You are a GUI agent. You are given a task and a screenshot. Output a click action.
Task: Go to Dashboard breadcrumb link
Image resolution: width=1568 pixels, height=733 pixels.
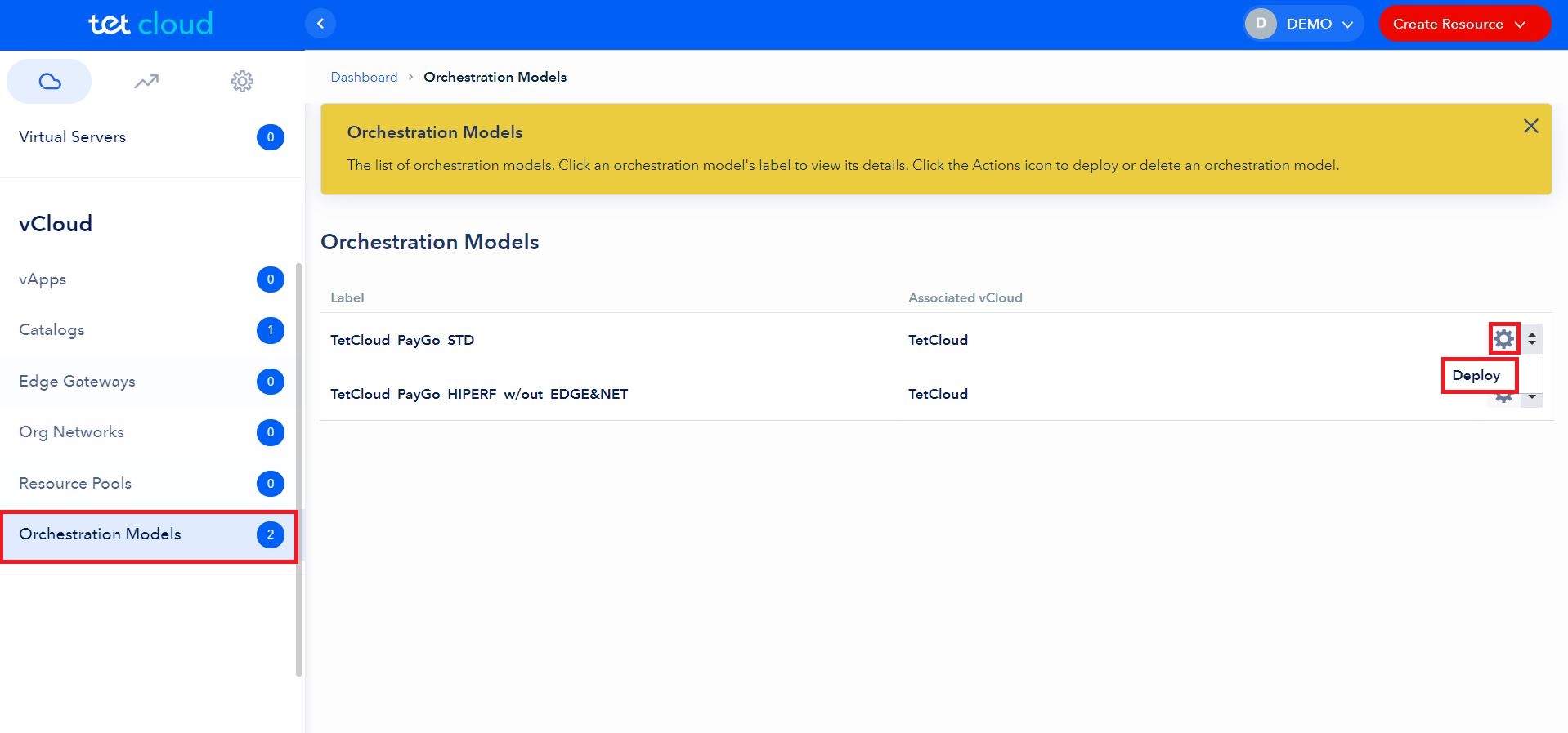click(364, 77)
